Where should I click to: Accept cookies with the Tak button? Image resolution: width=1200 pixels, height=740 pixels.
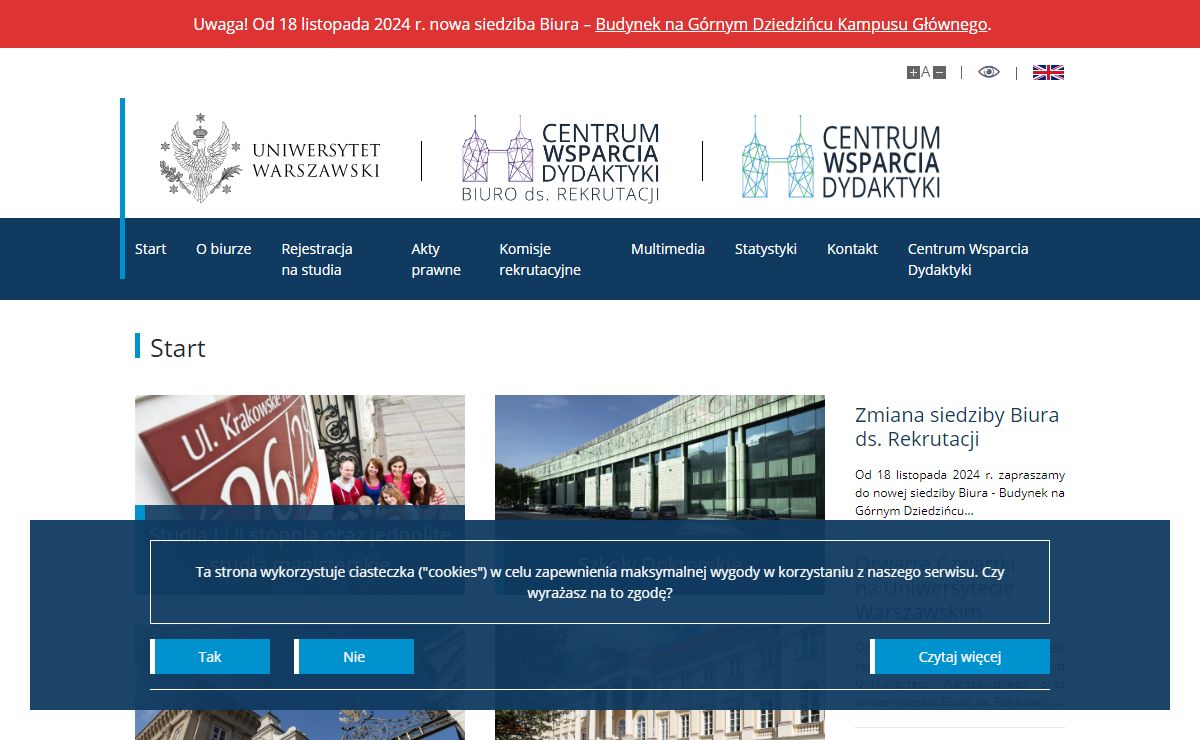pos(210,657)
